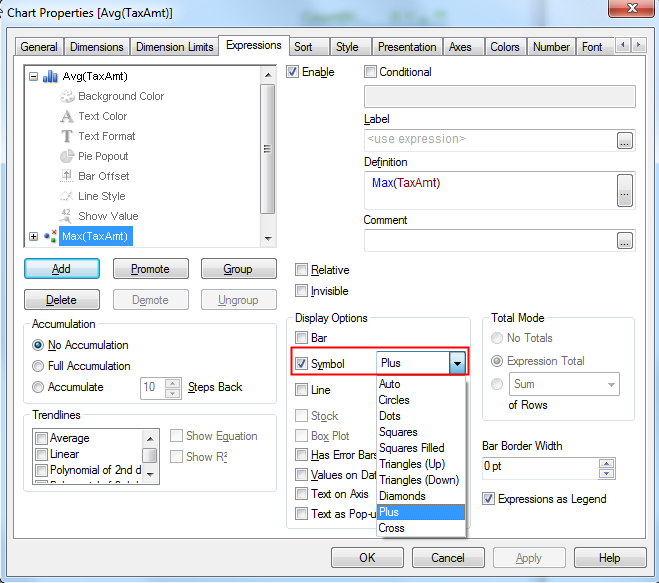The image size is (659, 583).
Task: Decrease Bar Border Width with down arrow
Action: tap(606, 473)
